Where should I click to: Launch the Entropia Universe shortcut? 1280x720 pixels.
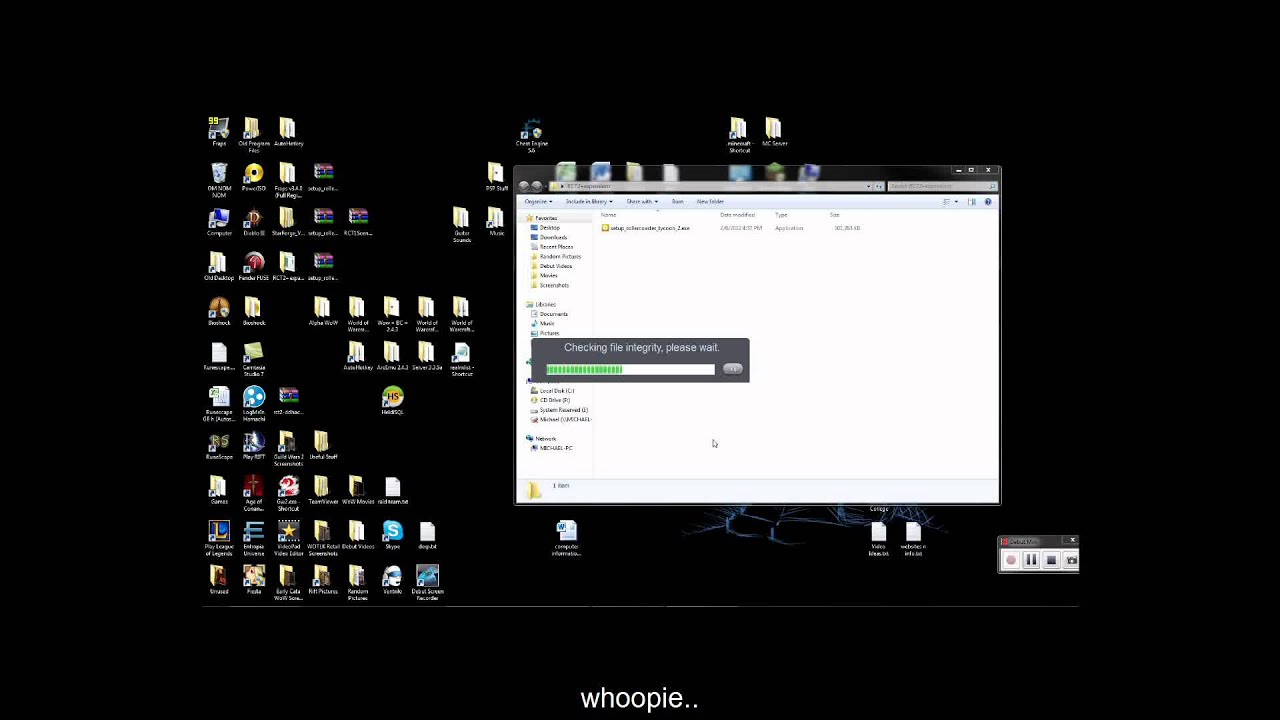click(254, 537)
